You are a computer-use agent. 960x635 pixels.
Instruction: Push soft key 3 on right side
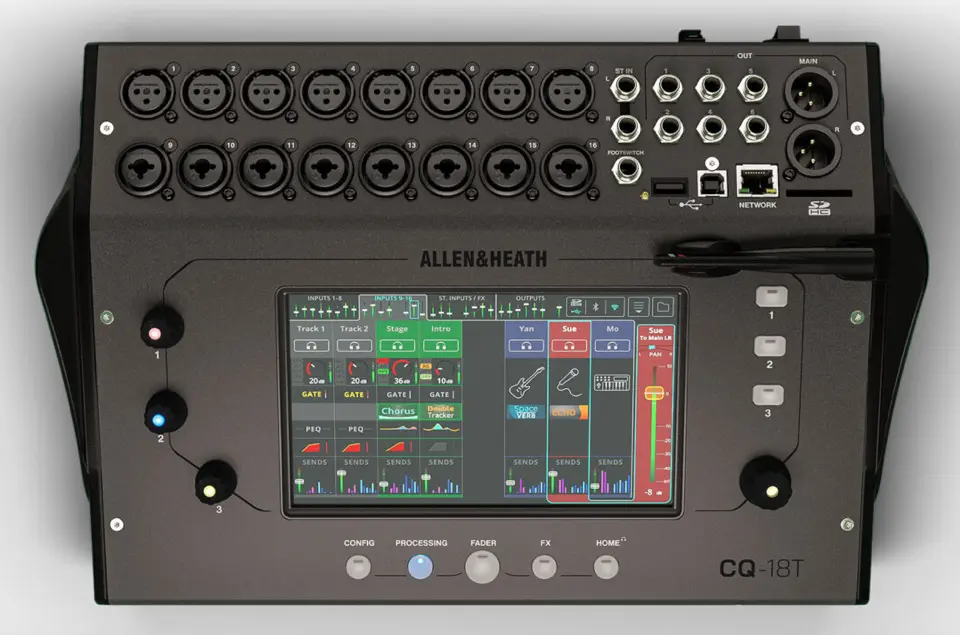coord(768,395)
